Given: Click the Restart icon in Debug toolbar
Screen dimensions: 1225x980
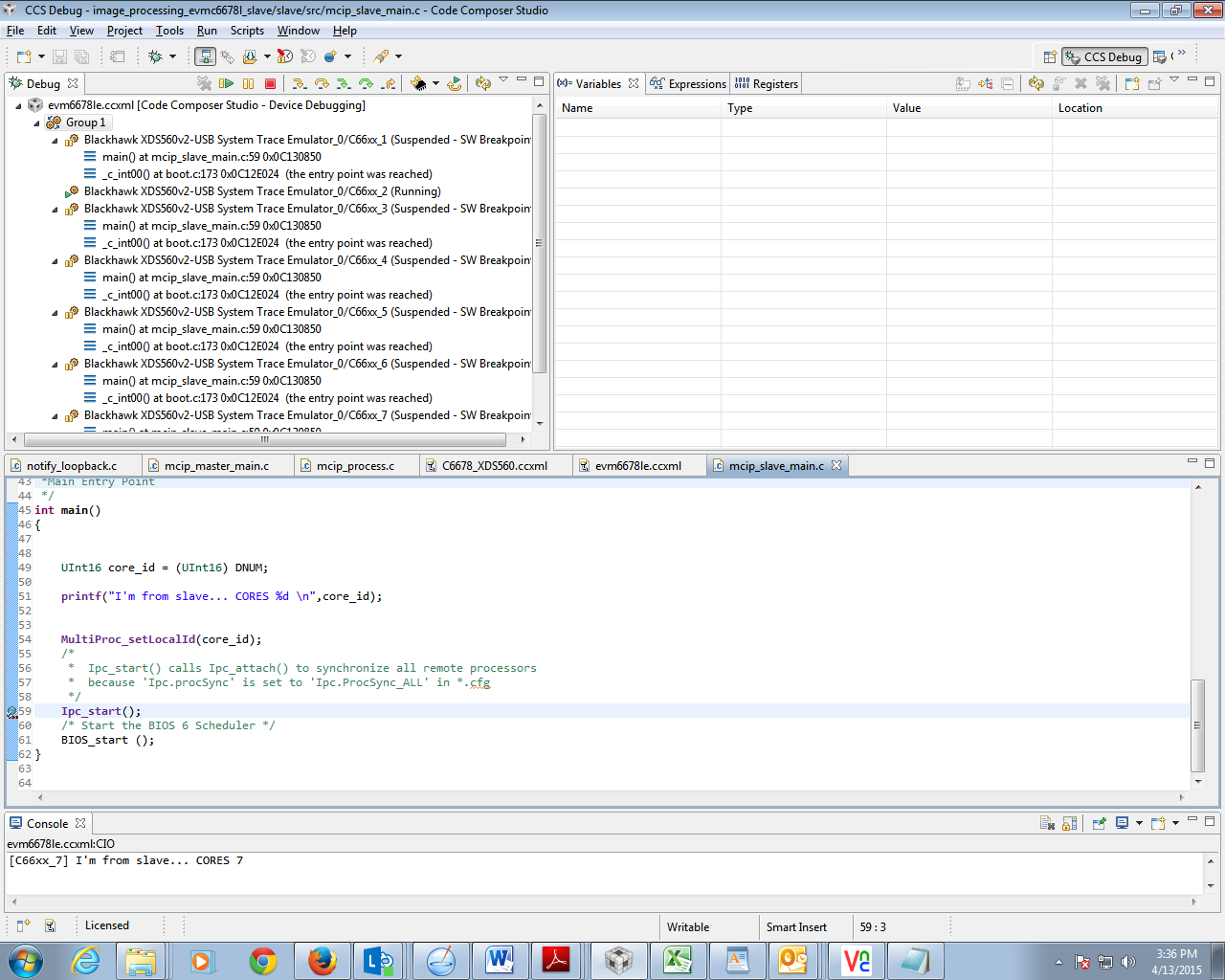Looking at the screenshot, I should 455,84.
